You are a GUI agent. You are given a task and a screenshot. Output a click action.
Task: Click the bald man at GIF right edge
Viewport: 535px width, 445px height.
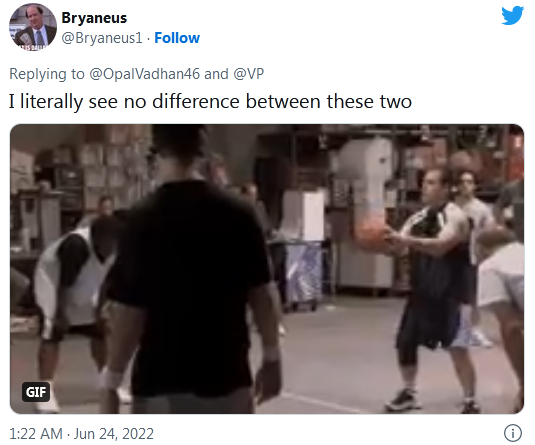502,307
